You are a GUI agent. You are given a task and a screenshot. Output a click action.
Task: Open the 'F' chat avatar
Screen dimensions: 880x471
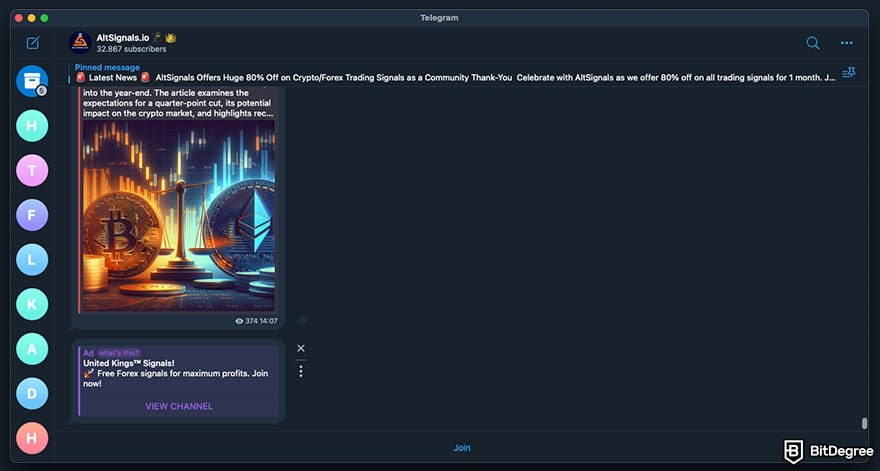click(32, 215)
